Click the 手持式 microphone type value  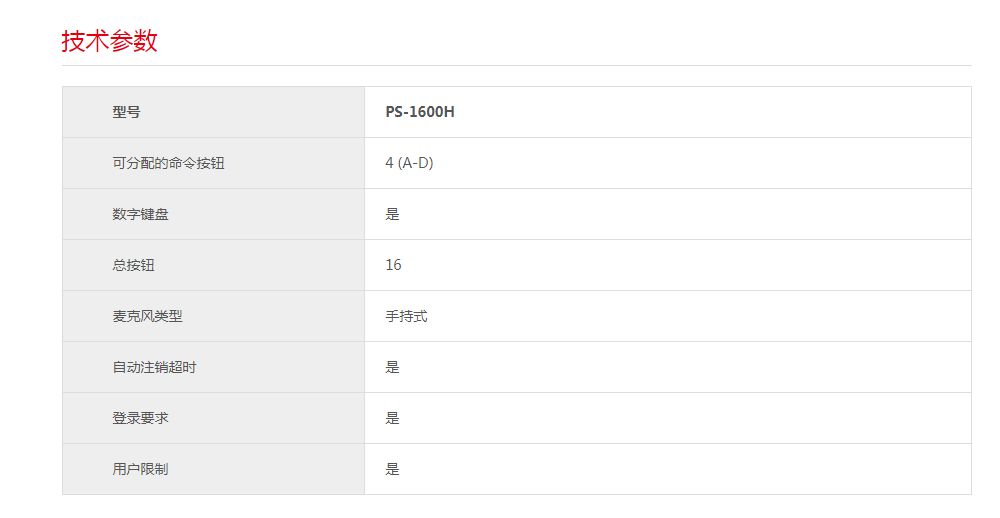(406, 316)
